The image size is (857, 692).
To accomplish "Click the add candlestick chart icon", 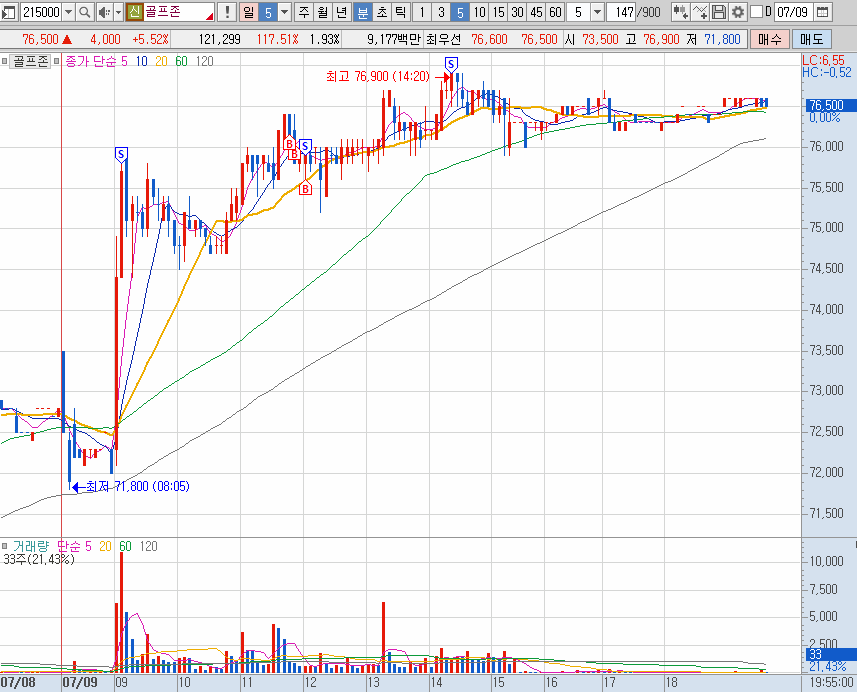I will [x=680, y=12].
